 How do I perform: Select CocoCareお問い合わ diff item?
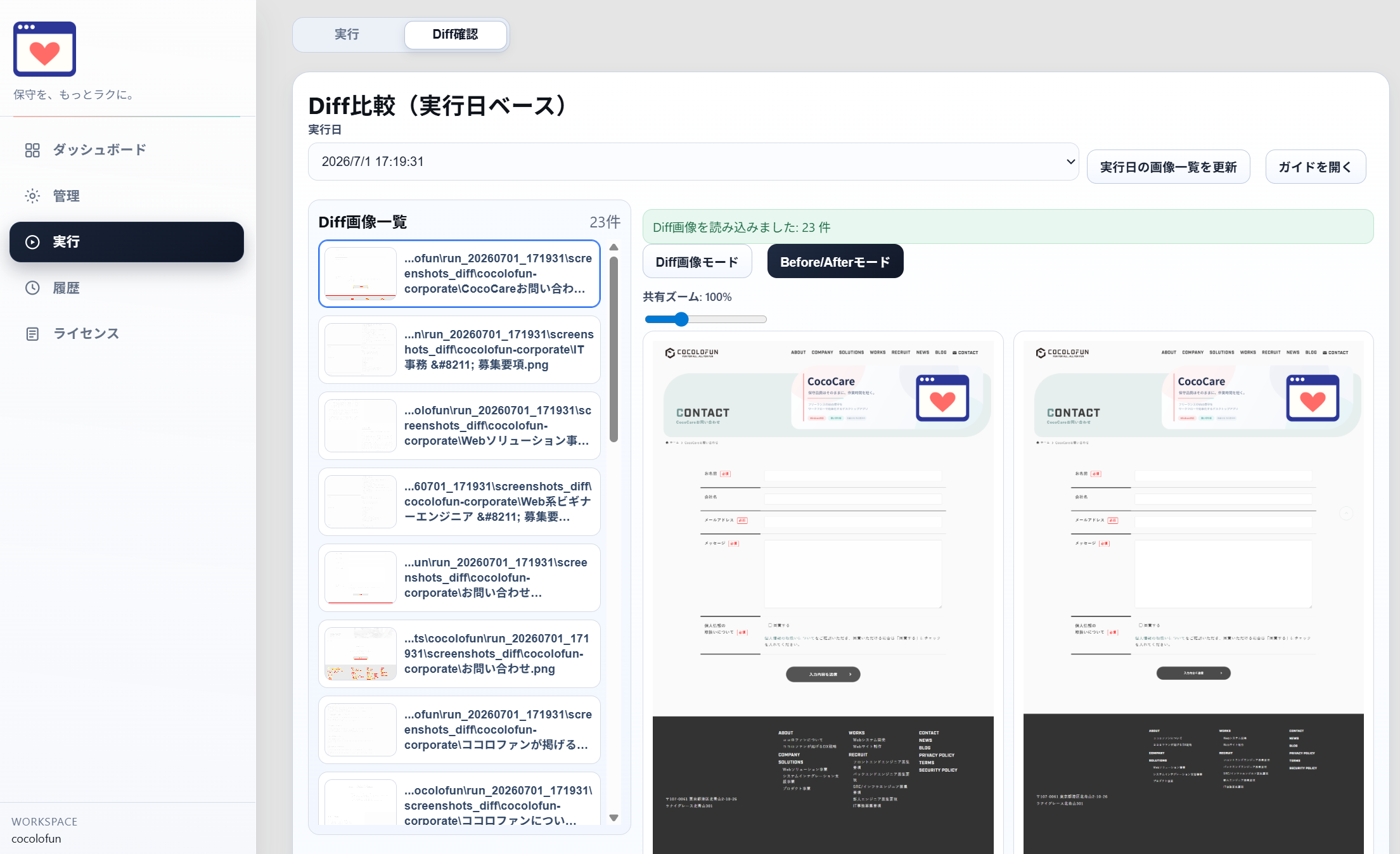coord(459,274)
